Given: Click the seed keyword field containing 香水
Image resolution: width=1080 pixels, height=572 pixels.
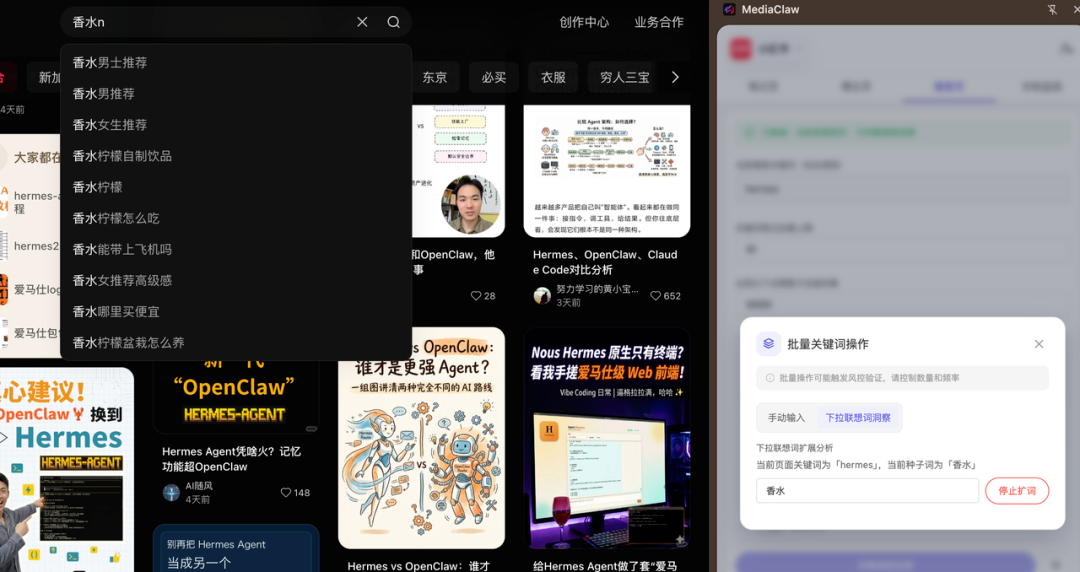Looking at the screenshot, I should 867,491.
